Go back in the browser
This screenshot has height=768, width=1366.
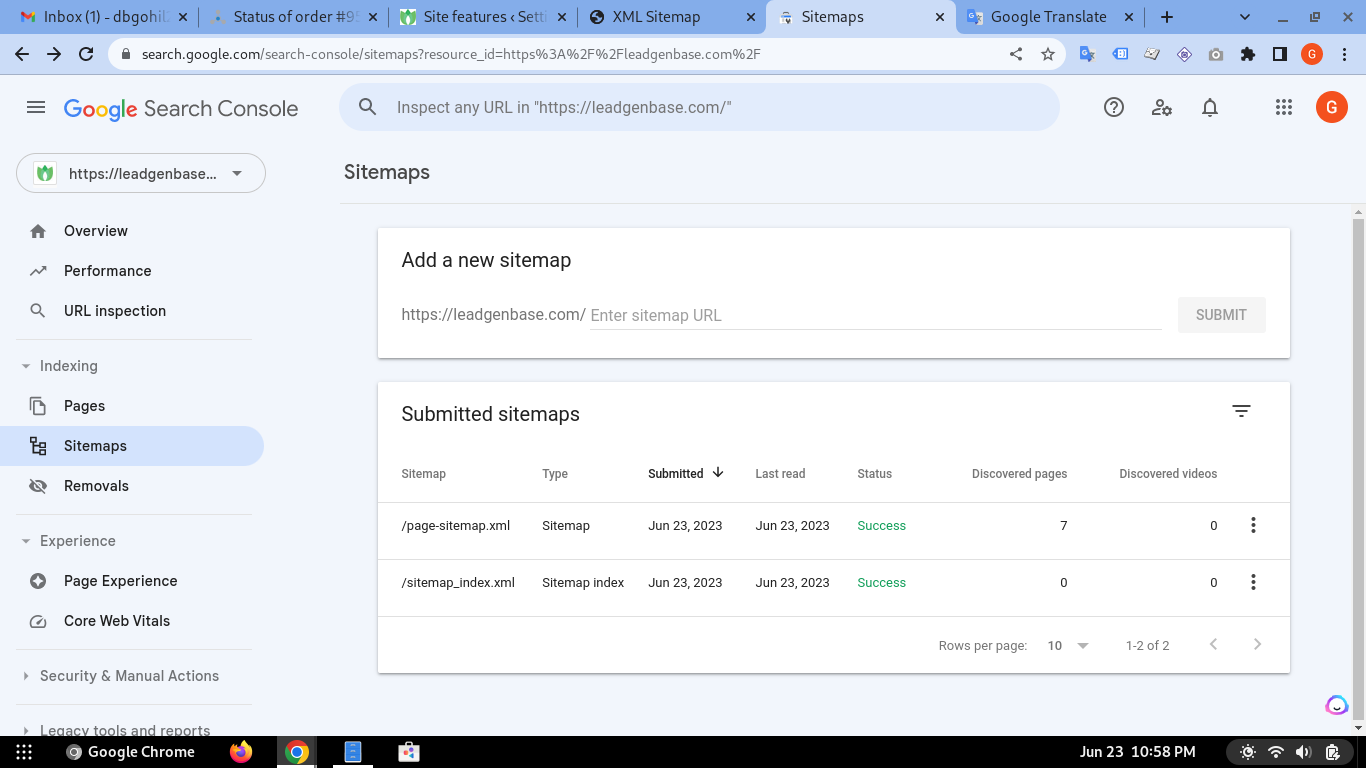pos(22,54)
